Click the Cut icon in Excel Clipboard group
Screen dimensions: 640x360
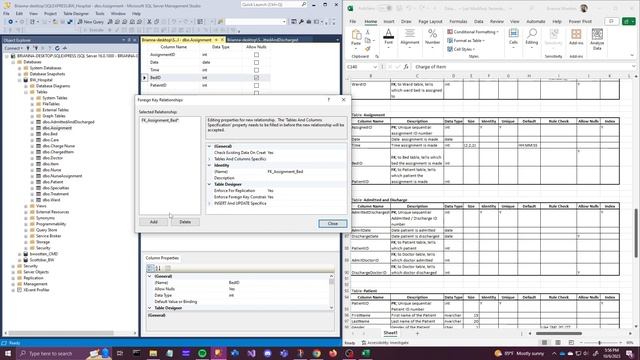coord(367,32)
